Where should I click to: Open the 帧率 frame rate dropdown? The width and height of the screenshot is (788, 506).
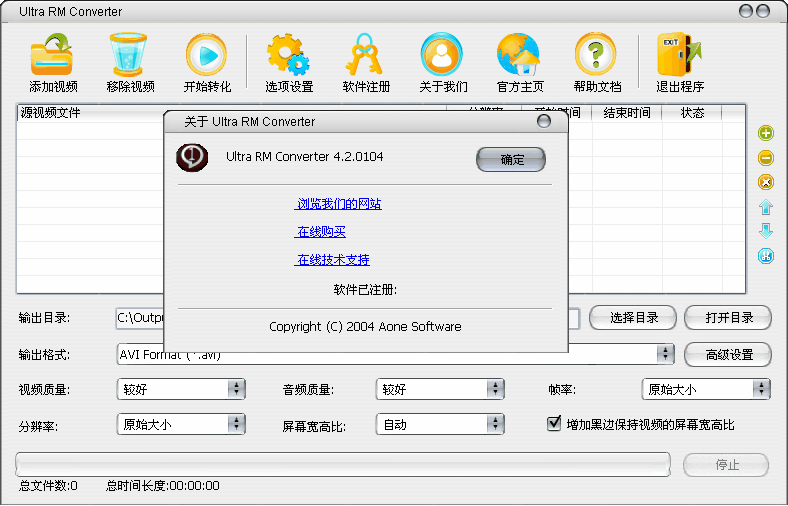tap(762, 389)
